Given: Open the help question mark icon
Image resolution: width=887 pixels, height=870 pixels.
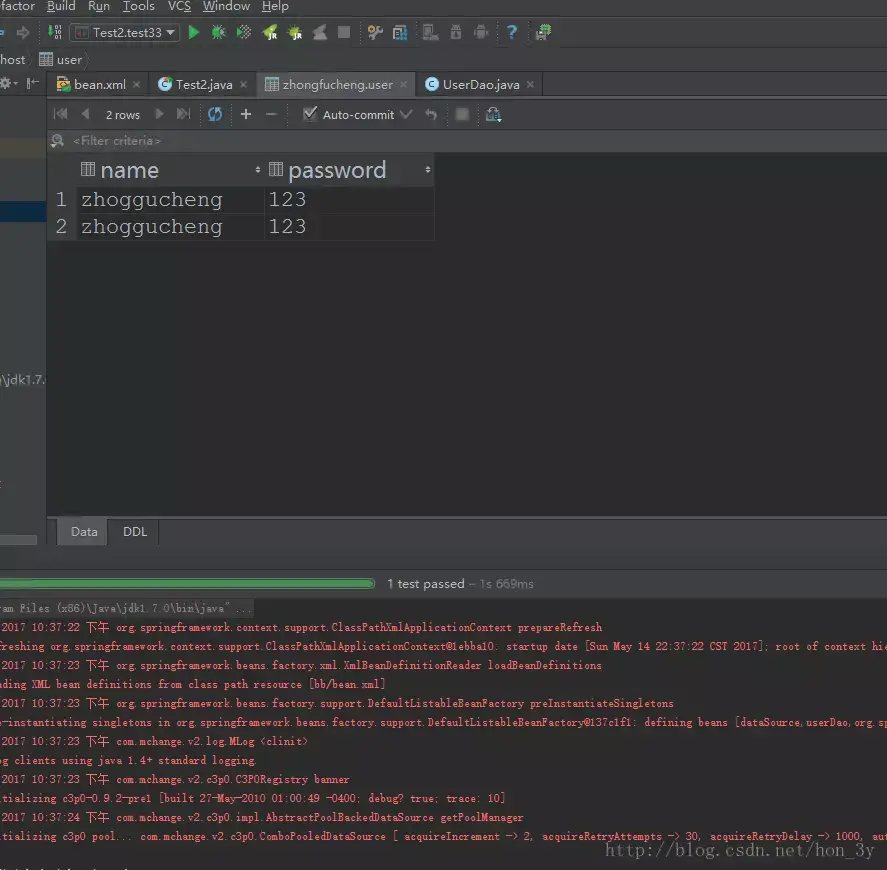Looking at the screenshot, I should click(511, 33).
